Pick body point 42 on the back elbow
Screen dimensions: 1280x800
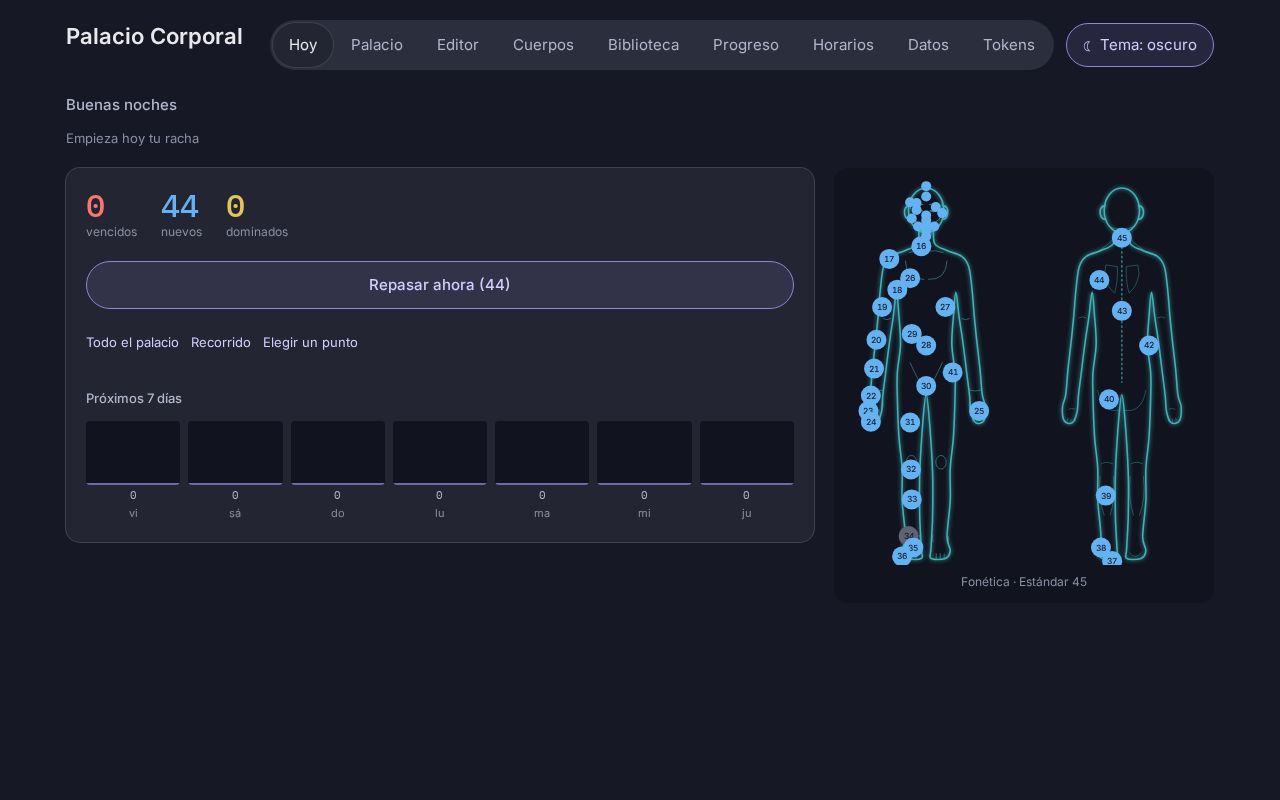tap(1149, 345)
